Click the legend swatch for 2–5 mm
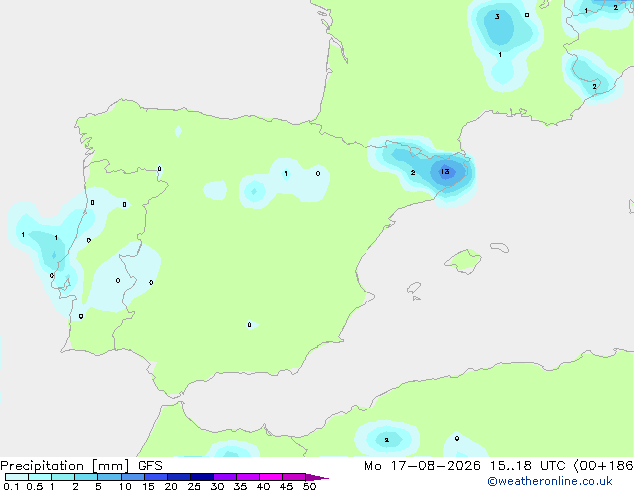Screen dimensions: 634x490 point(86,477)
